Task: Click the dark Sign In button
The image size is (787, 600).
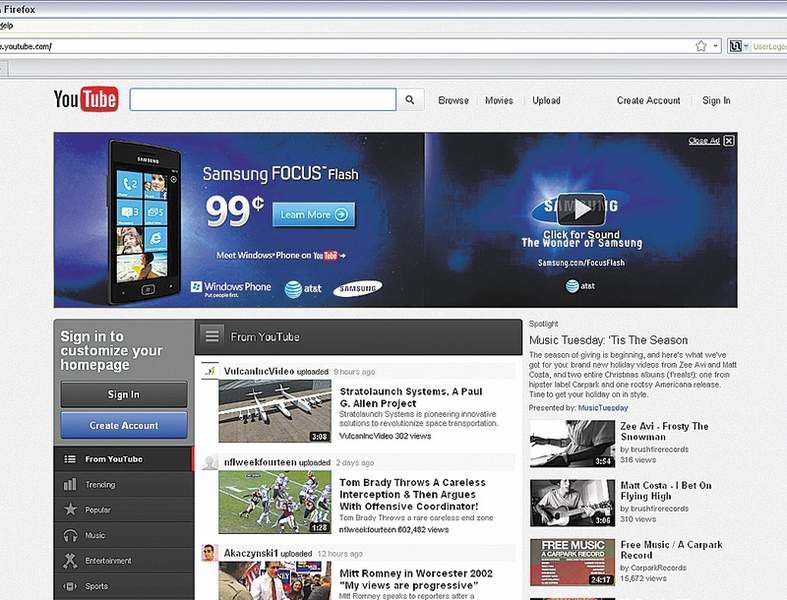Action: [x=124, y=394]
